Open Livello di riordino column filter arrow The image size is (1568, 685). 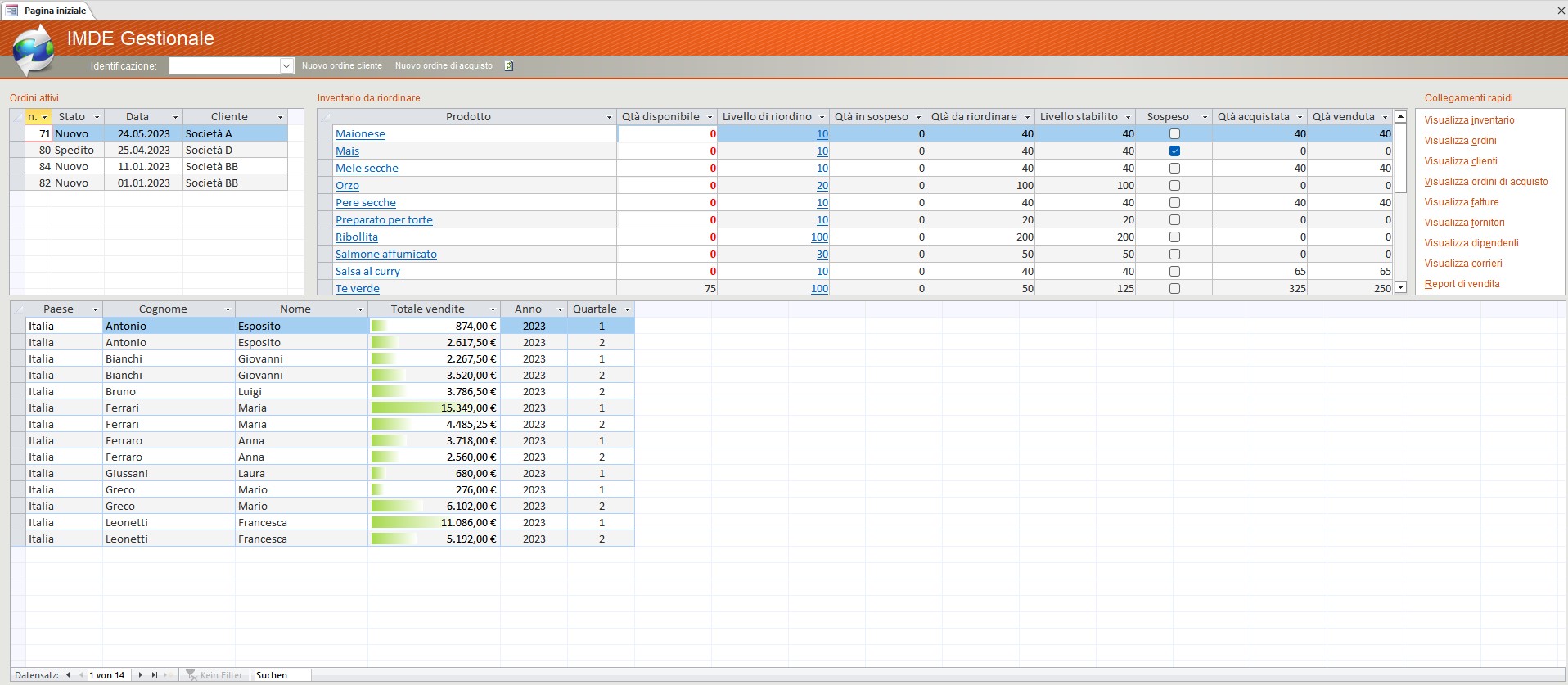point(822,117)
